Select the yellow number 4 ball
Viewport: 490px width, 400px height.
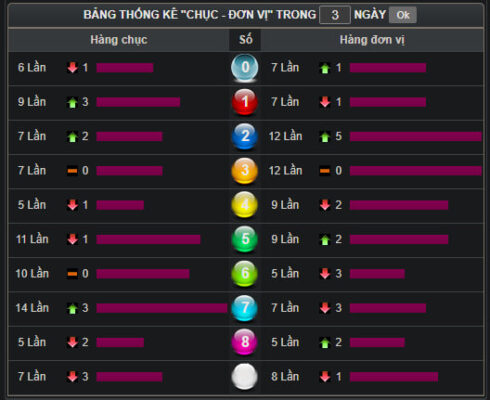click(245, 205)
